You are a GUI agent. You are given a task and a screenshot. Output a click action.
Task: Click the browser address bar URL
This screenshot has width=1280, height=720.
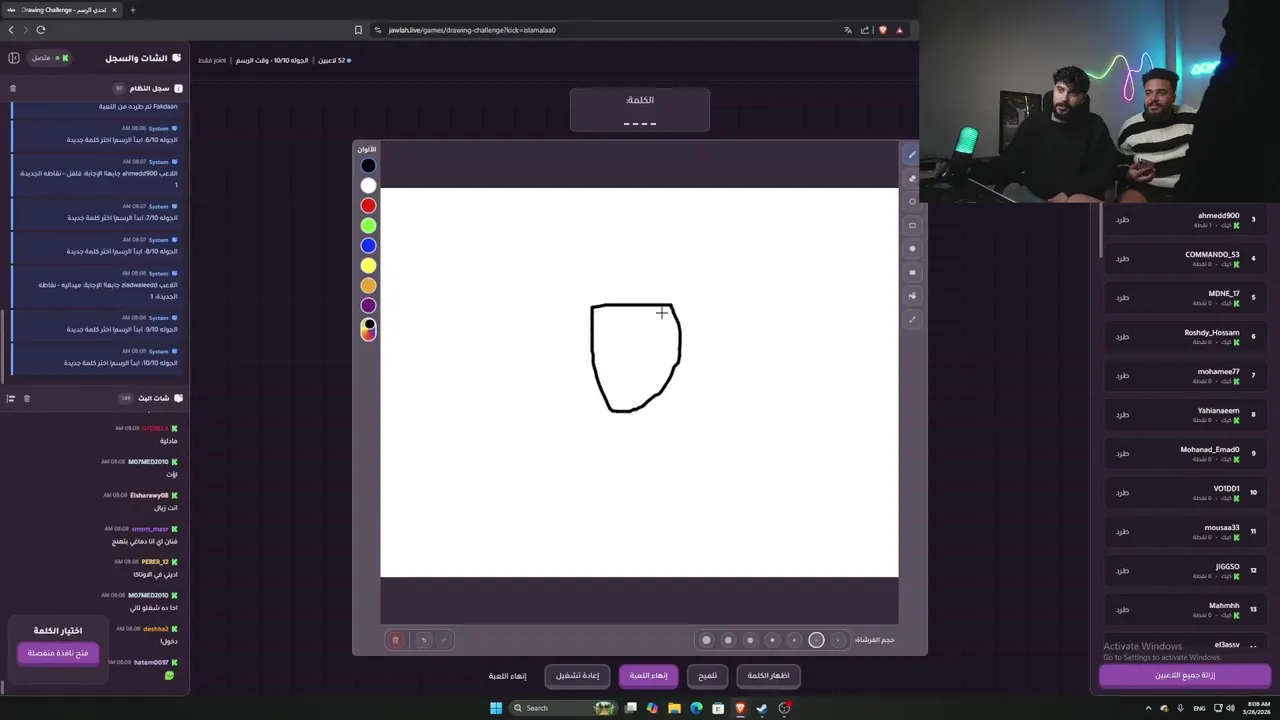[472, 30]
